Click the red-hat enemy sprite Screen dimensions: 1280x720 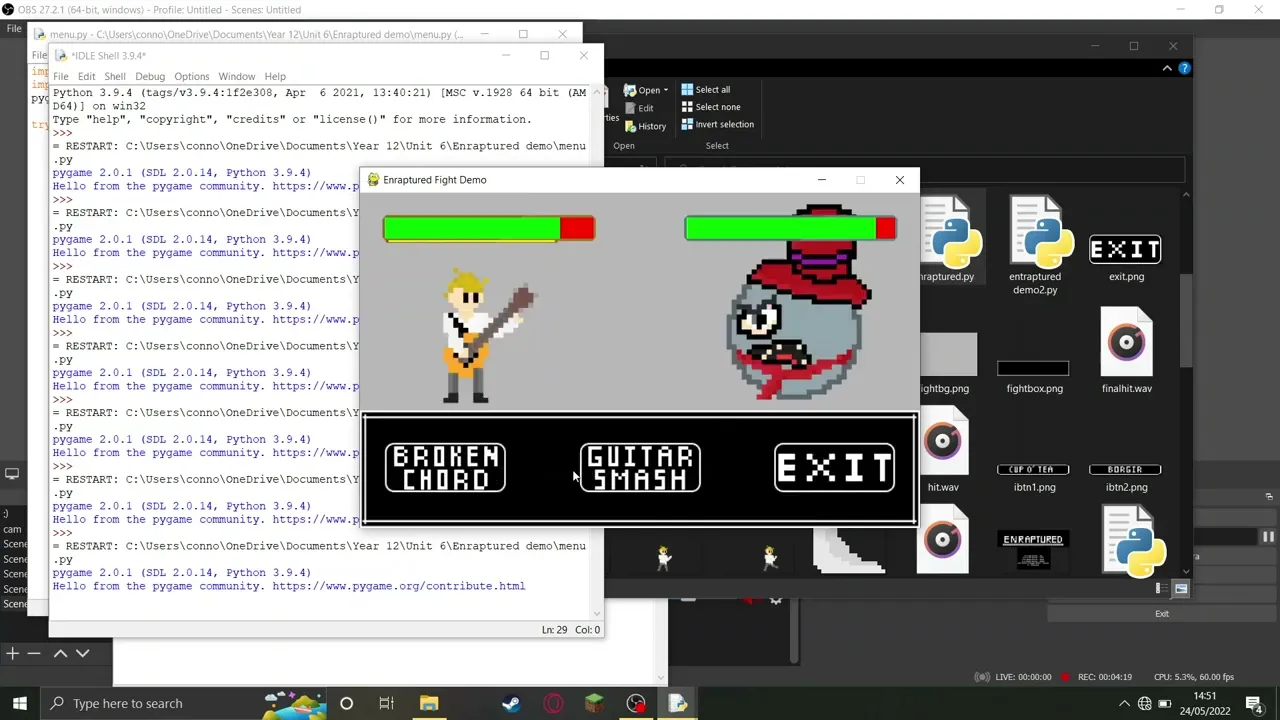coord(798,305)
